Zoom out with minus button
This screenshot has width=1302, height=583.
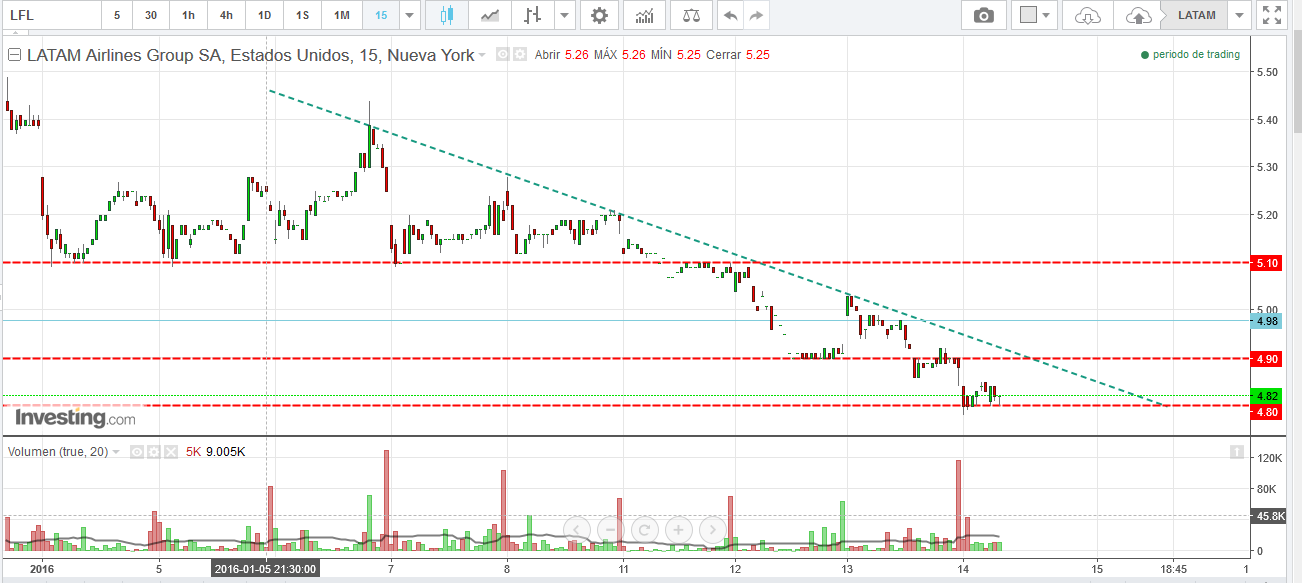(x=611, y=529)
